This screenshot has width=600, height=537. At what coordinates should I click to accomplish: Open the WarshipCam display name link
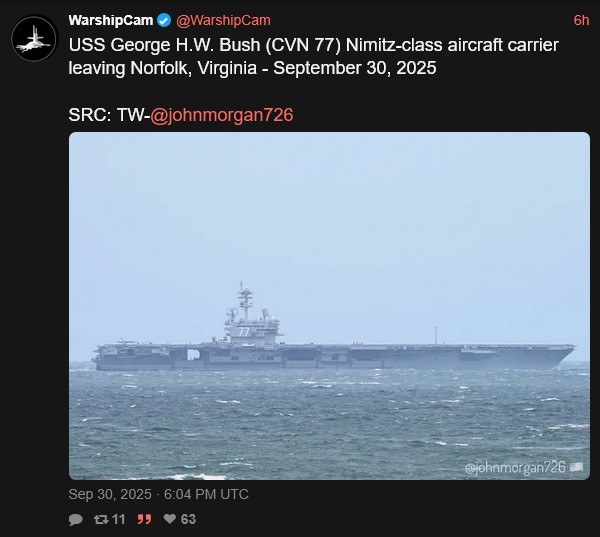(x=110, y=21)
